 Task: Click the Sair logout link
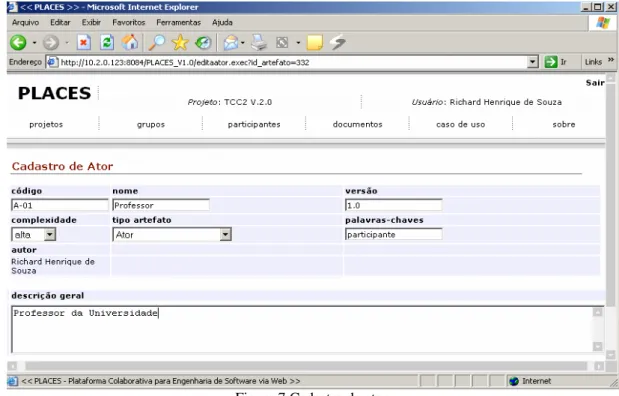pos(595,83)
